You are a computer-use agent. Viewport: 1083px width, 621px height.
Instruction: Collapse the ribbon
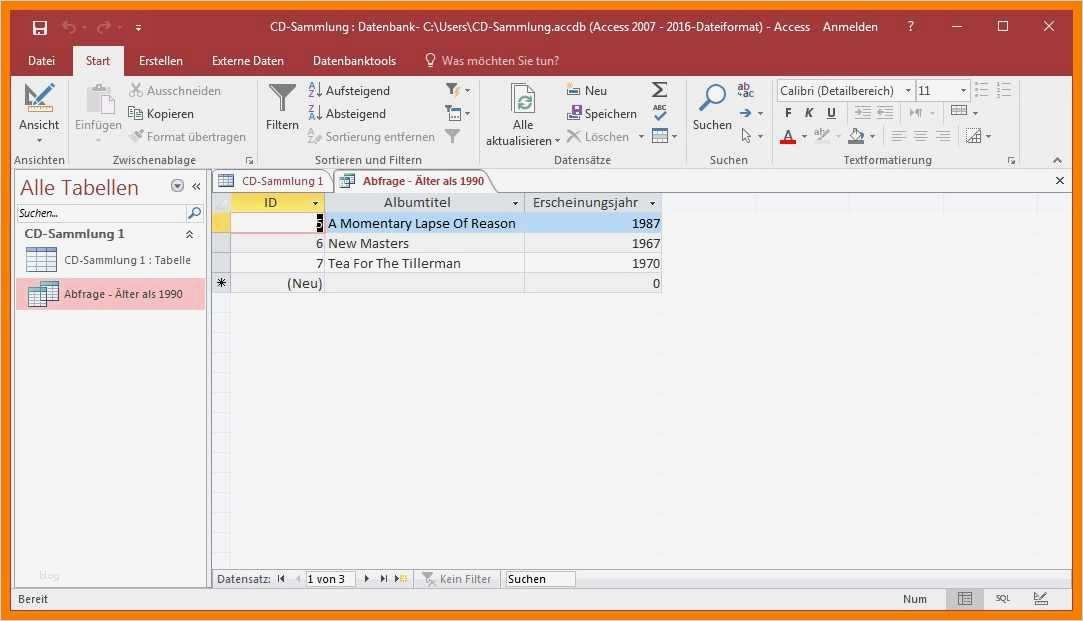[x=1057, y=160]
